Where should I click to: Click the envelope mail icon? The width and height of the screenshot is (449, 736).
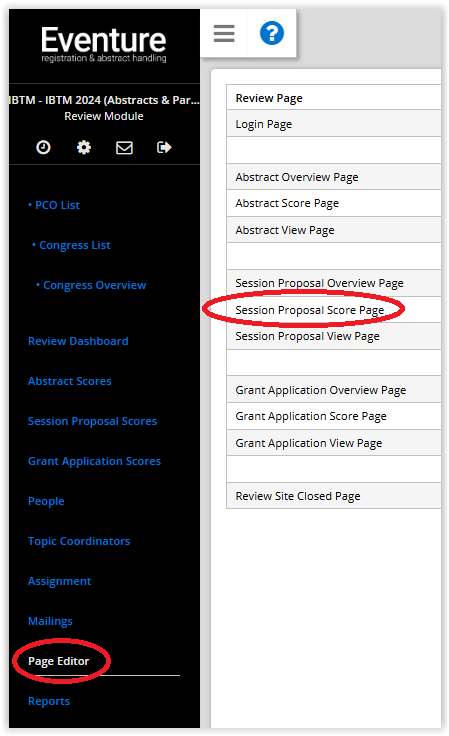124,147
